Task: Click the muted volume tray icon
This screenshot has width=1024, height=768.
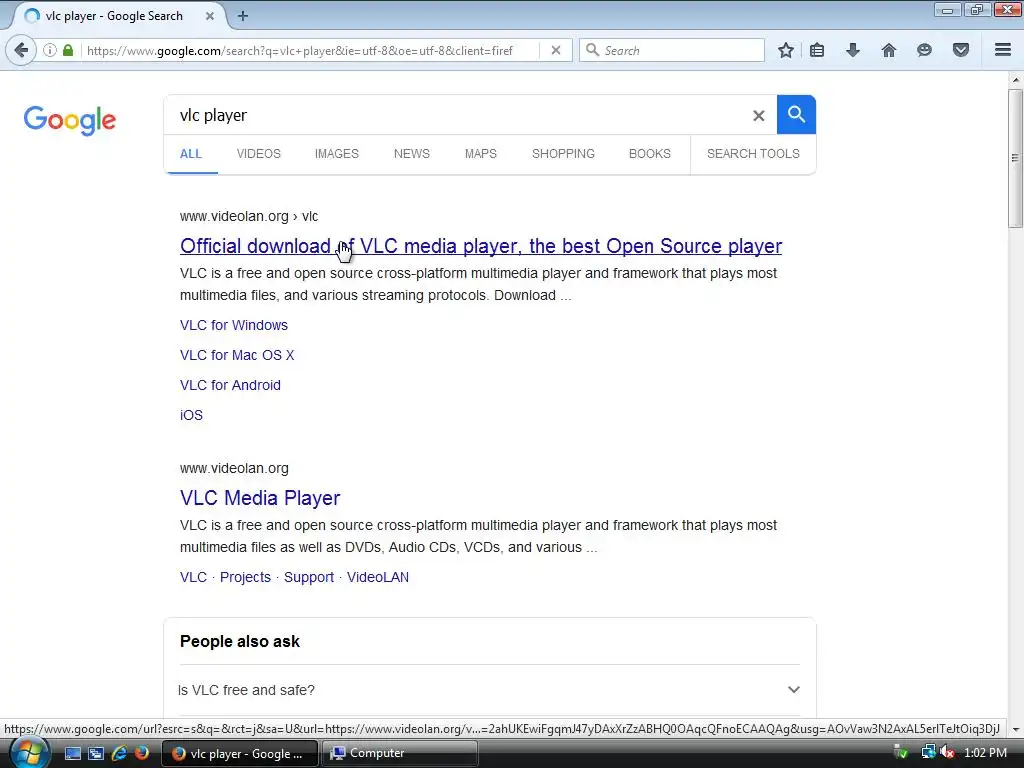Action: click(x=948, y=752)
